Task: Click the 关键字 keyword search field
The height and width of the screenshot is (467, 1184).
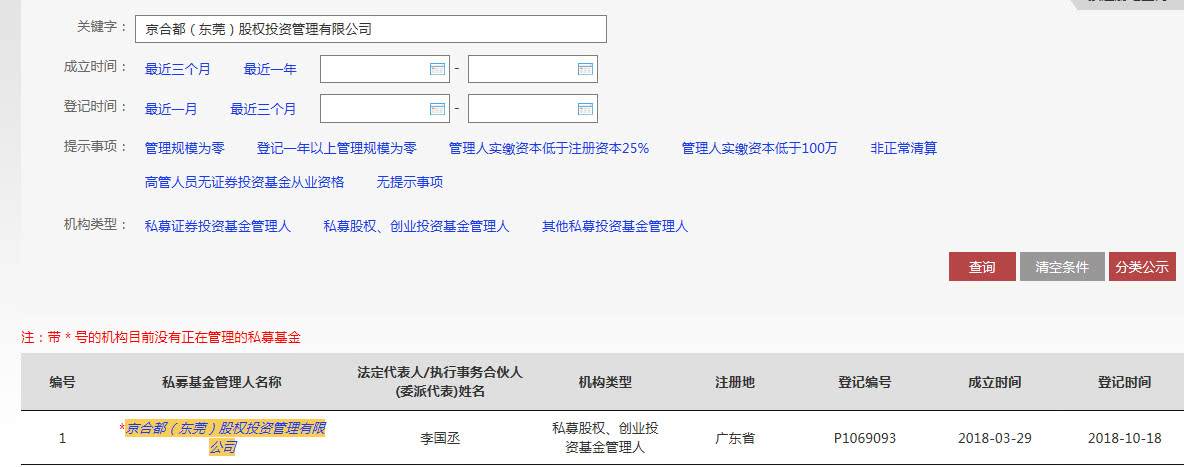Action: click(370, 29)
